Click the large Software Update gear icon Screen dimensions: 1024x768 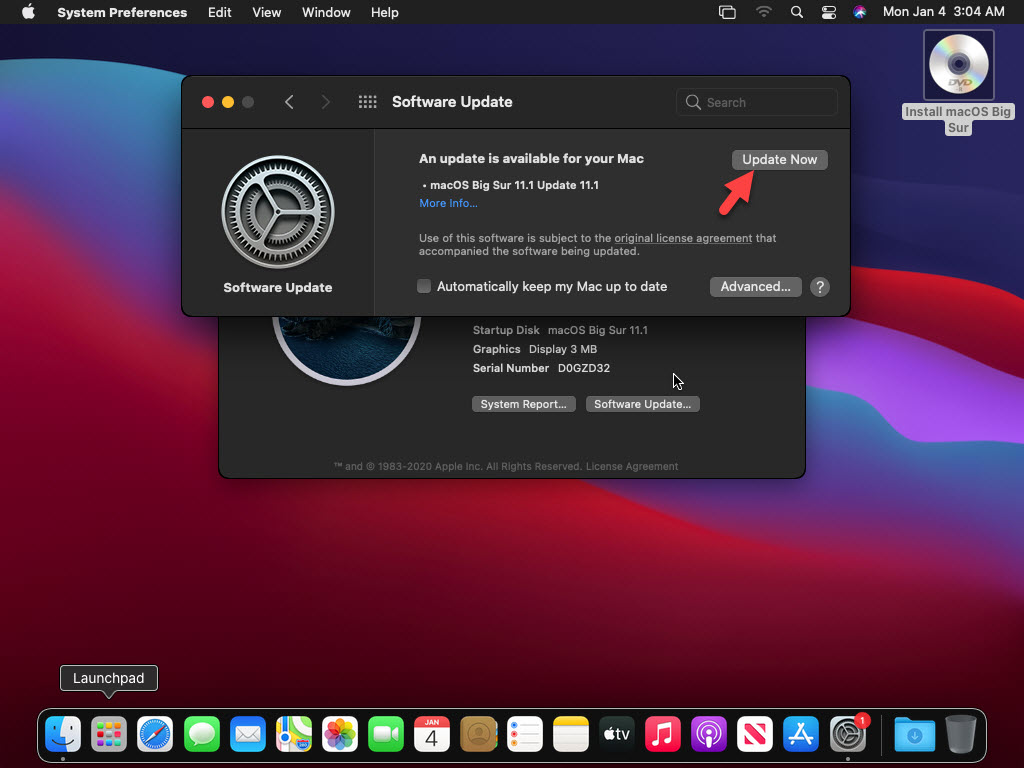click(x=278, y=212)
